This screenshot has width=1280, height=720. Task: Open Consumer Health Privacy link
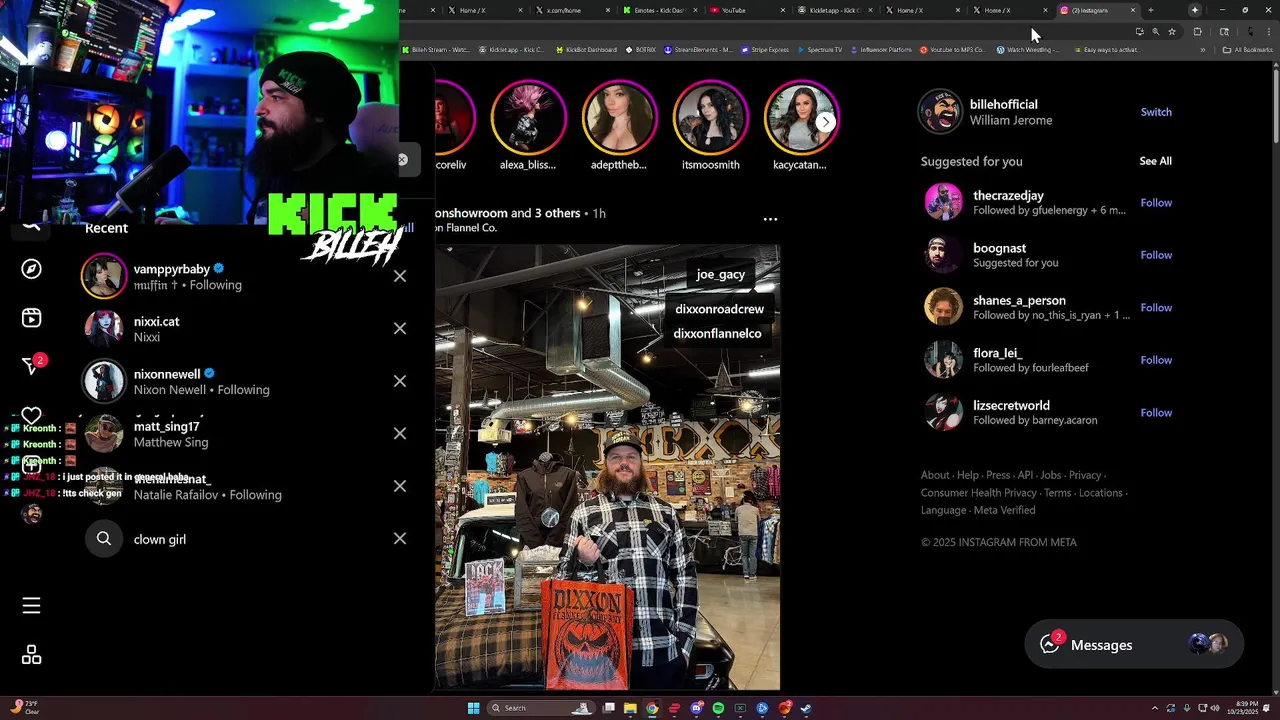979,493
